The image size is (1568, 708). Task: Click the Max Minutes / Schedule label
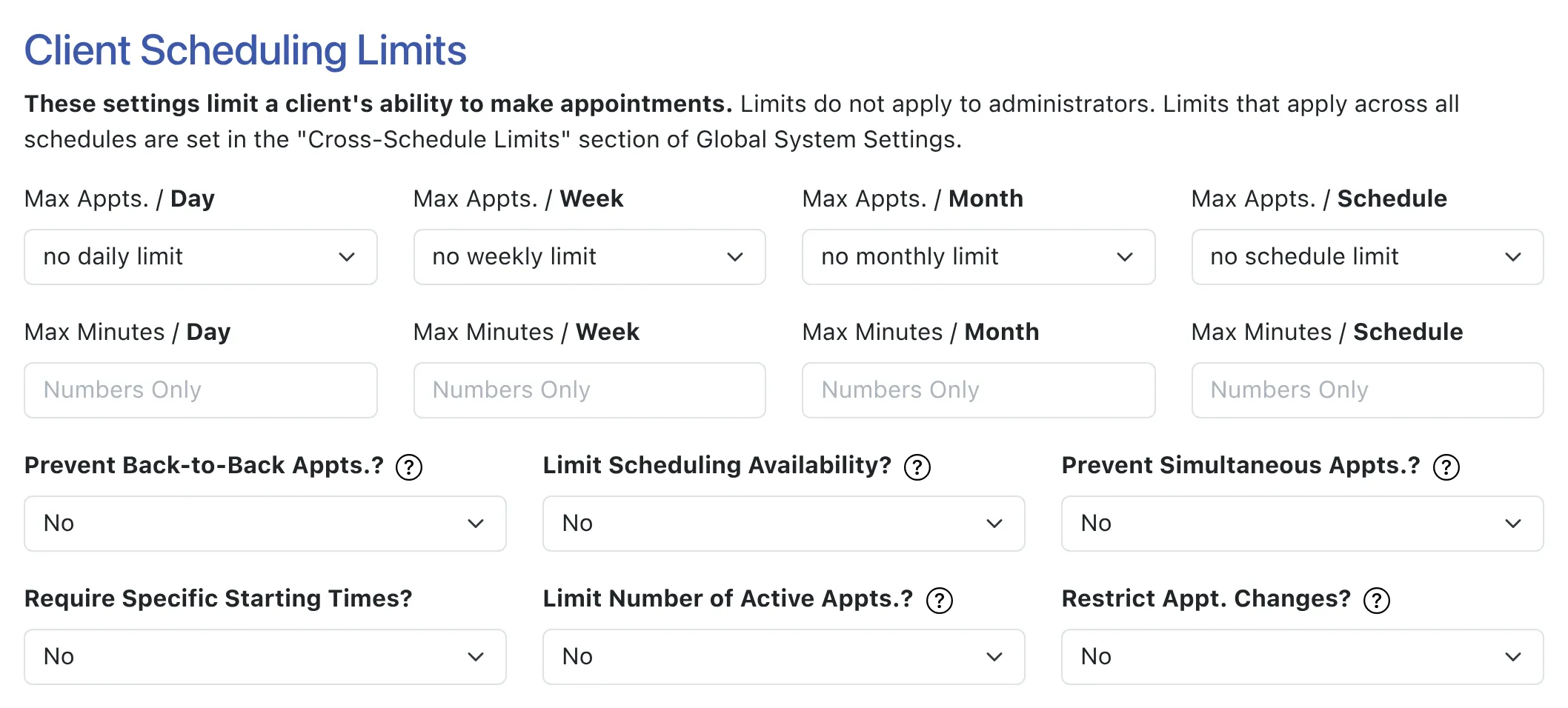coord(1327,332)
